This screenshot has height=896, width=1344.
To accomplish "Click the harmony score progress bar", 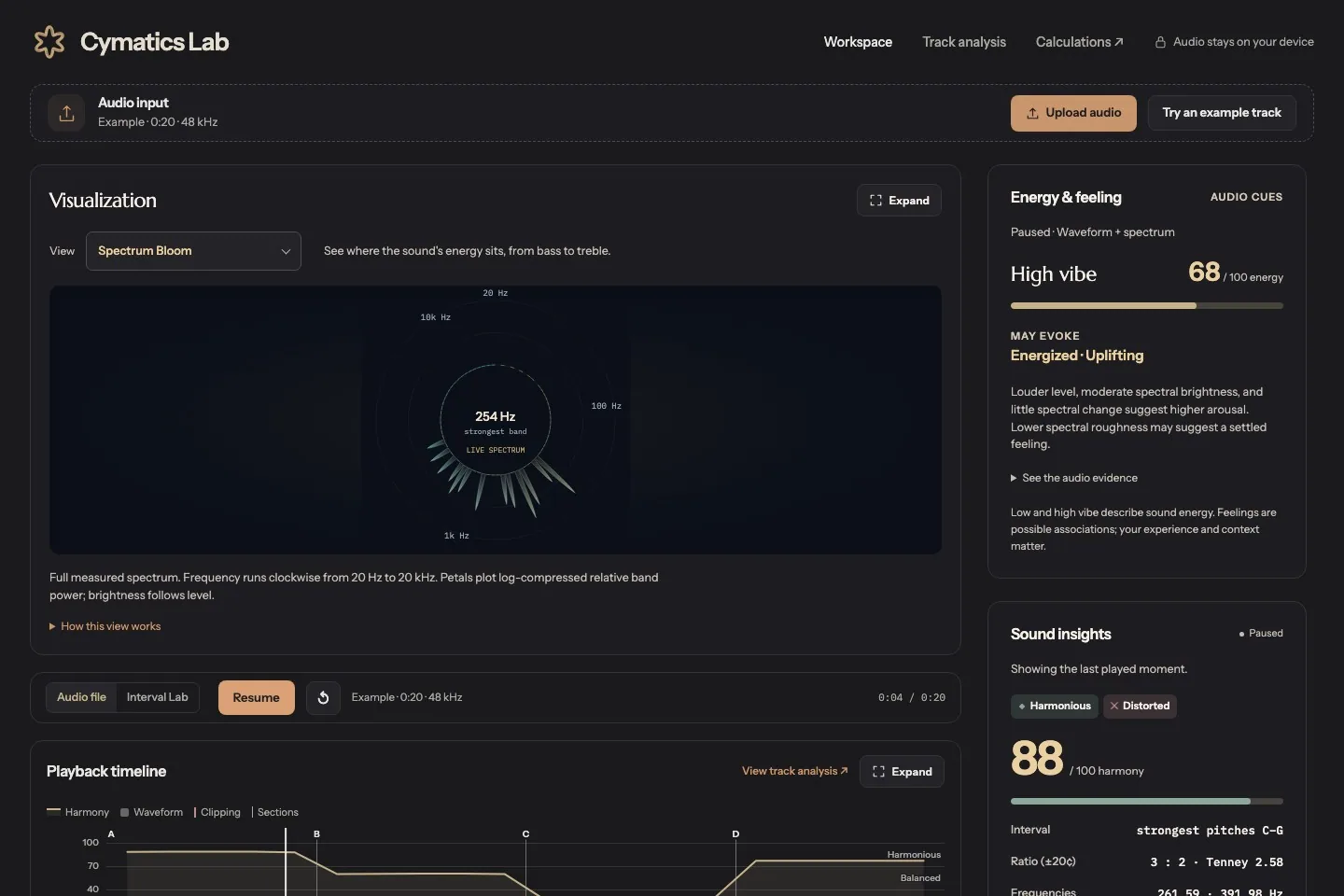I will [x=1146, y=801].
